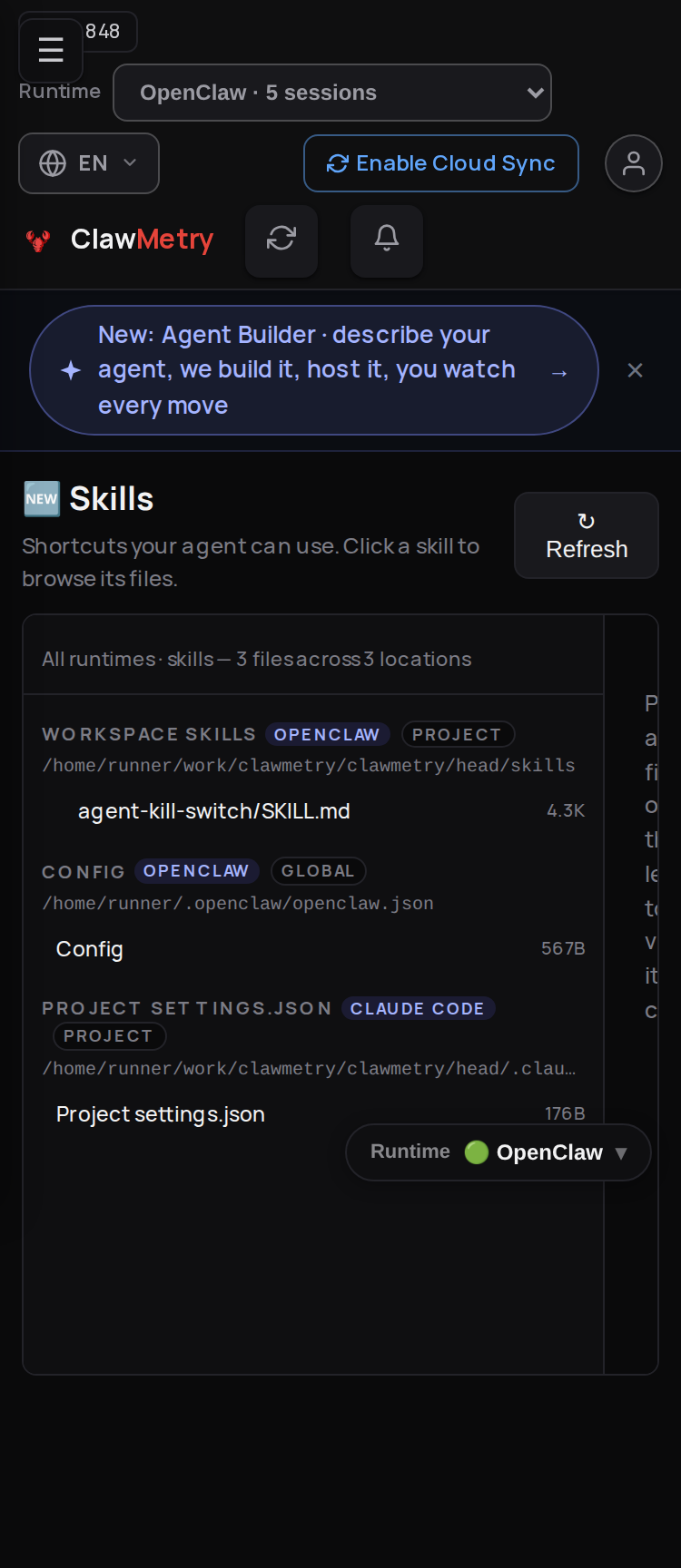This screenshot has height=1568, width=681.
Task: Click the globe language icon
Action: tap(53, 163)
